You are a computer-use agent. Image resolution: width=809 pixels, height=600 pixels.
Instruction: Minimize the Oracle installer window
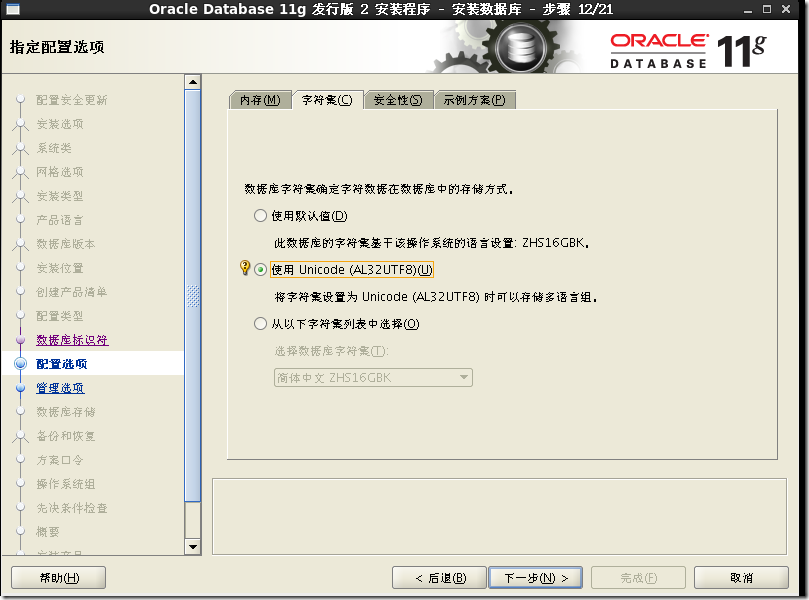click(748, 9)
